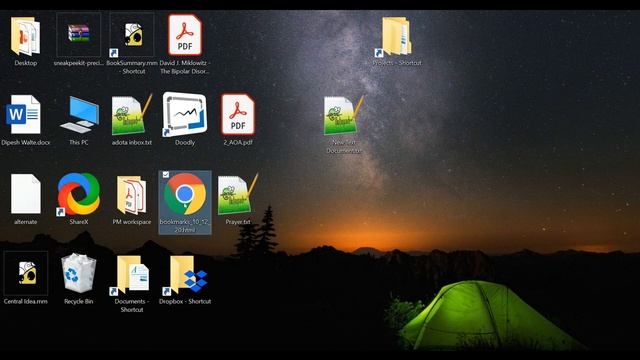Select the Recycle Bin icon
This screenshot has height=360, width=640.
[78, 273]
